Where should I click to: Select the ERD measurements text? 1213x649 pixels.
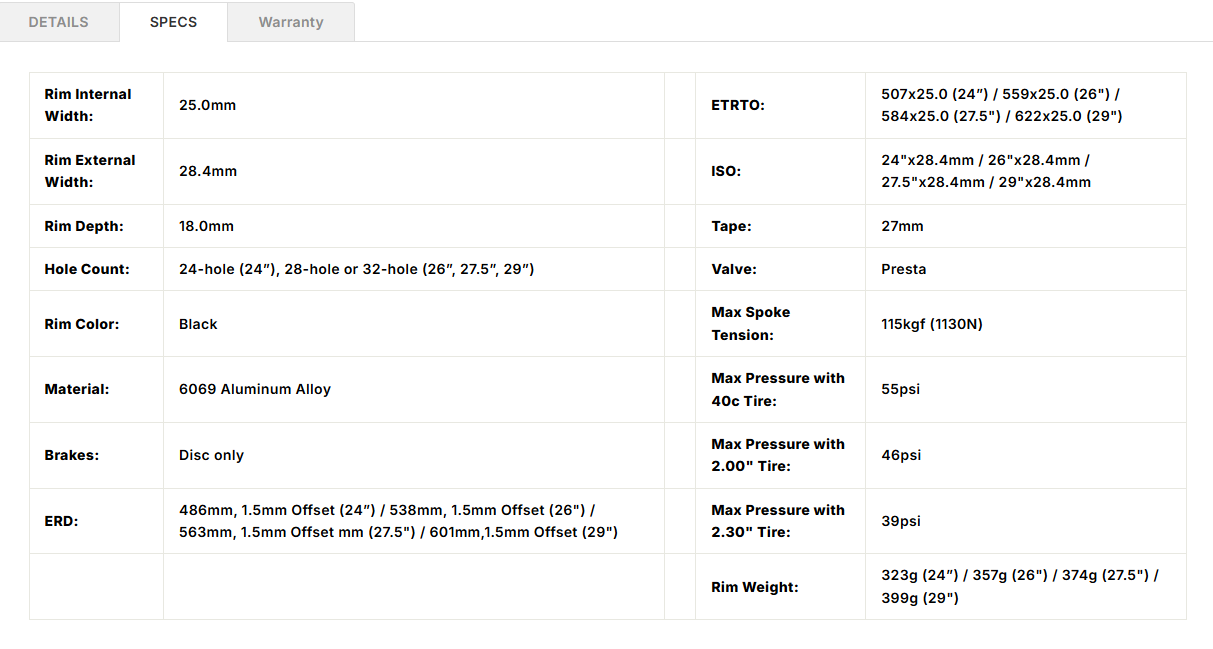398,521
